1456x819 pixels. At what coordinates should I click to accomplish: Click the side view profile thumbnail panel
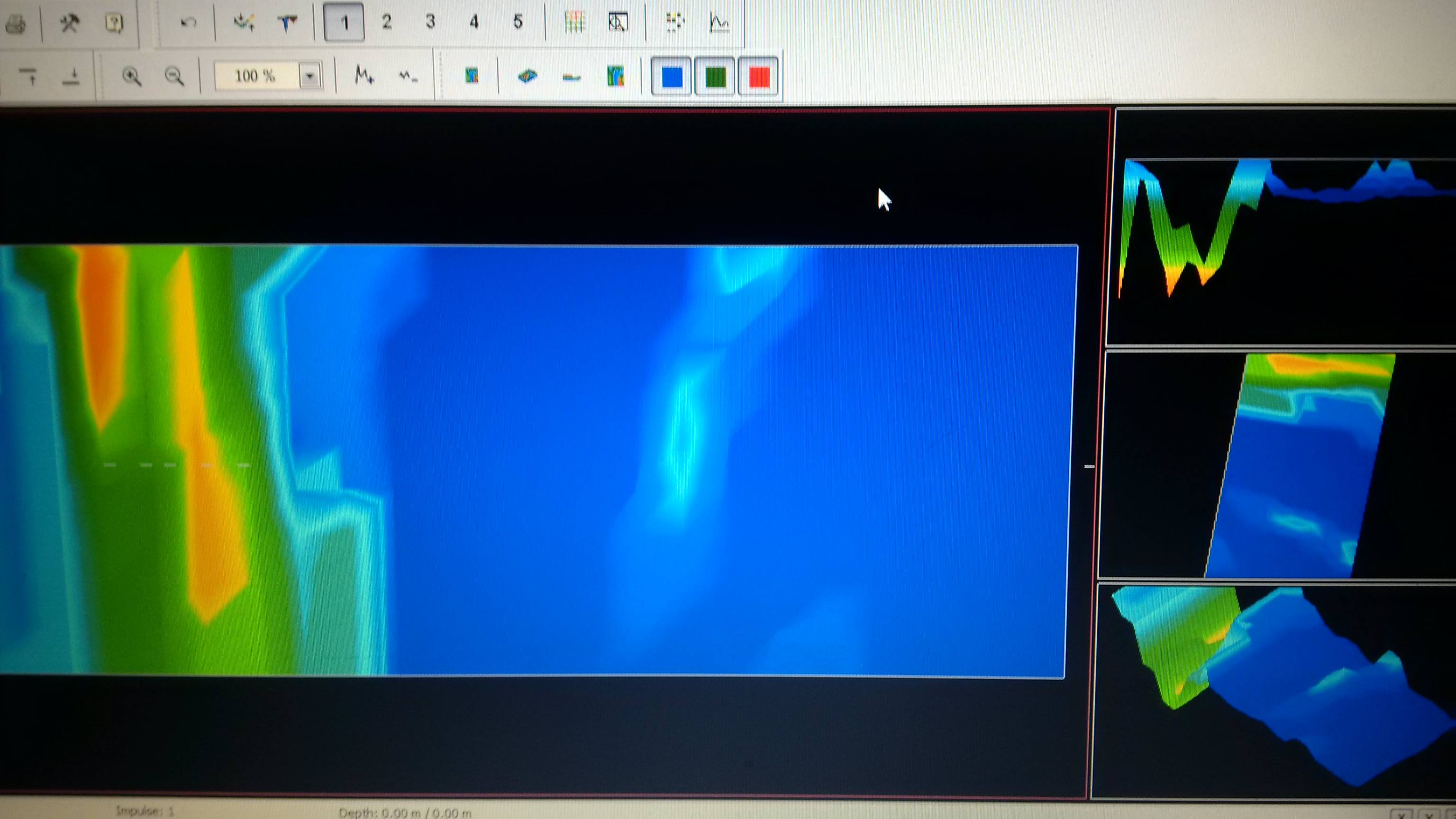pyautogui.click(x=1283, y=226)
